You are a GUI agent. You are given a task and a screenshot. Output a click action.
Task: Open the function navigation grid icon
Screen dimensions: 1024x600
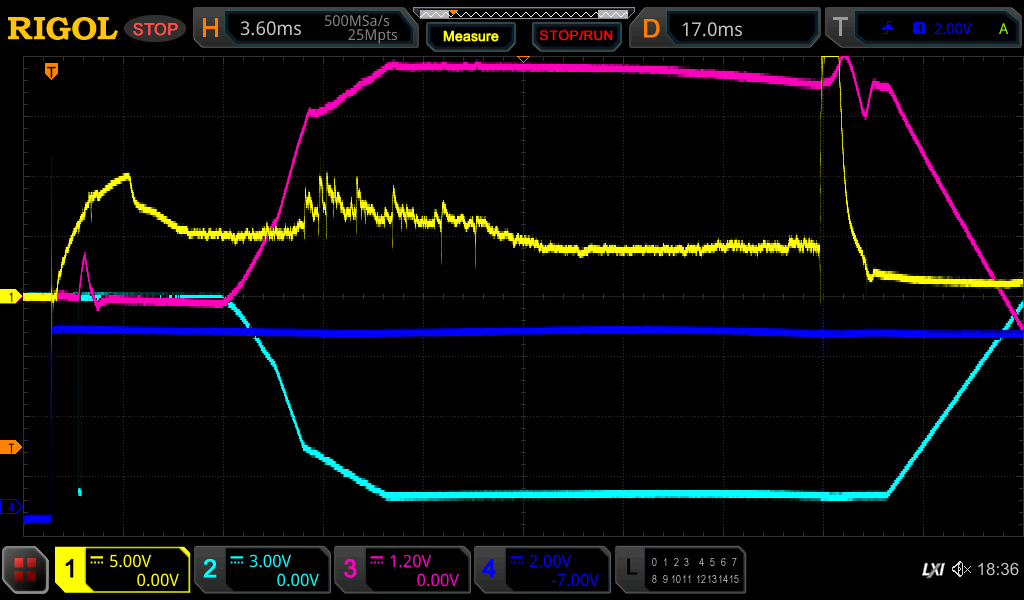(x=26, y=570)
